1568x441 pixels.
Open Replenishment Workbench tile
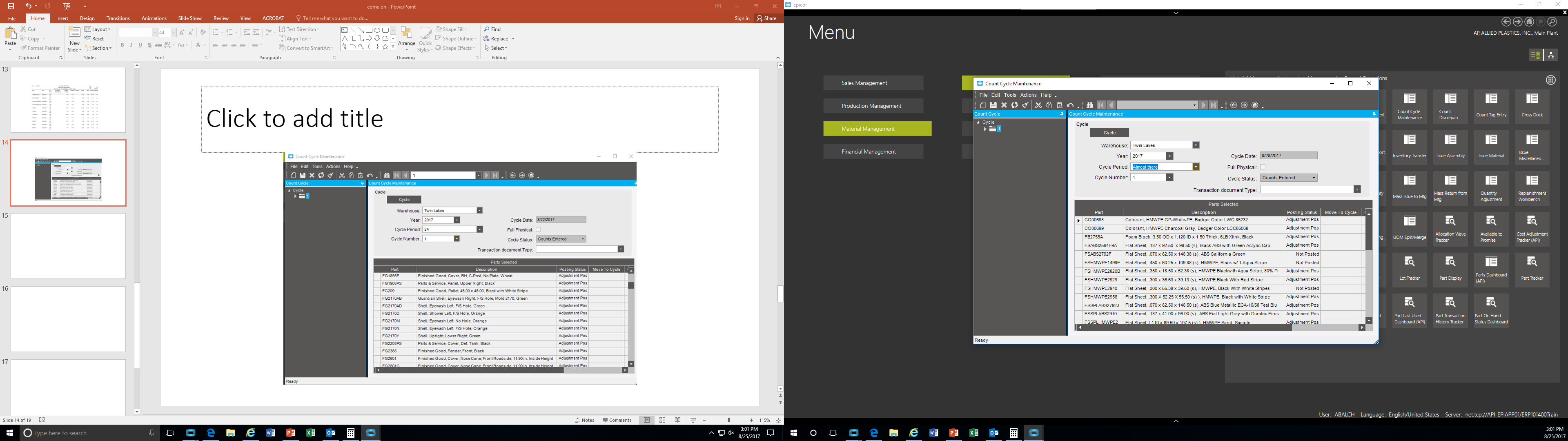point(1532,187)
